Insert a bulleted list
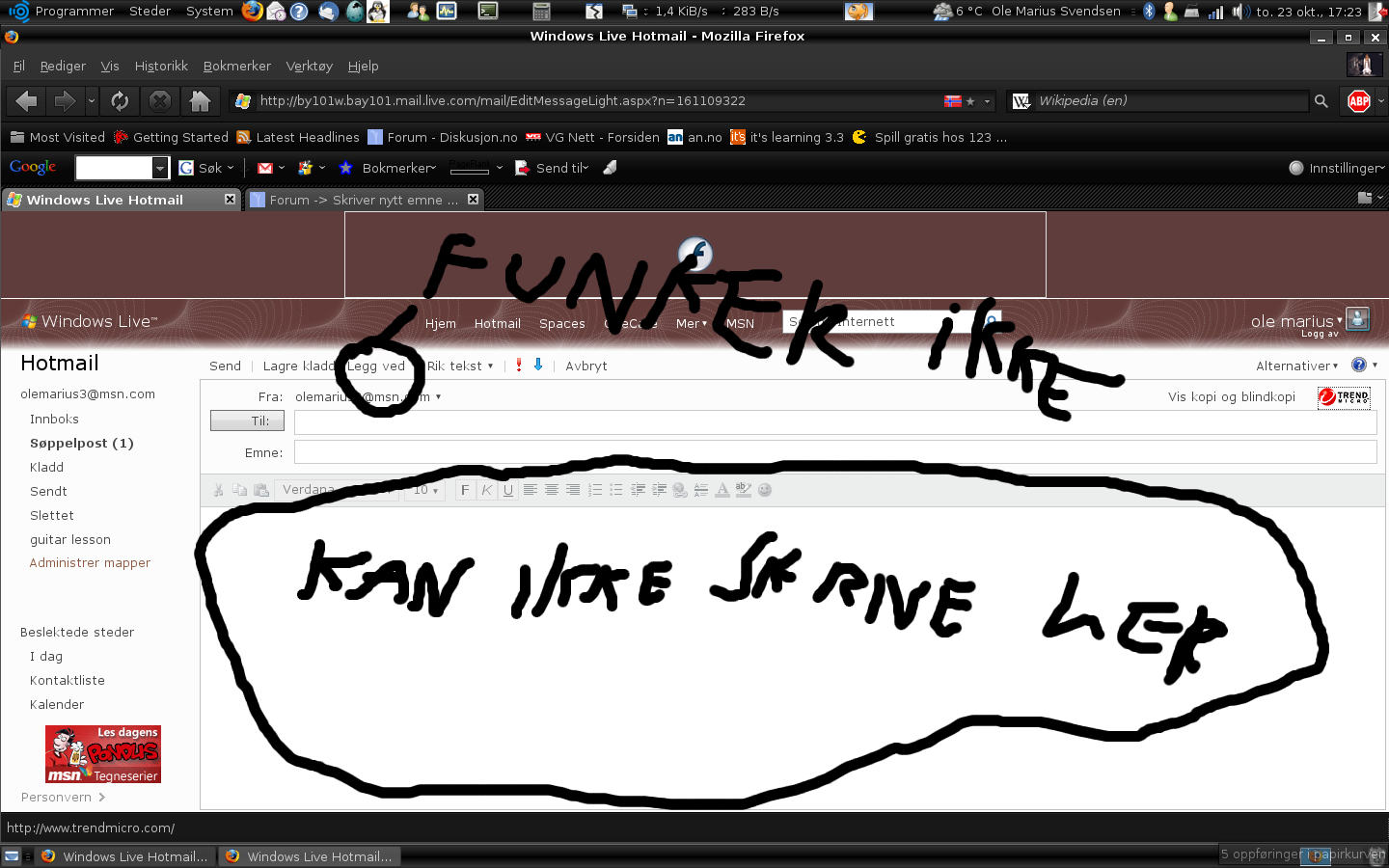Image resolution: width=1389 pixels, height=868 pixels. coord(616,490)
